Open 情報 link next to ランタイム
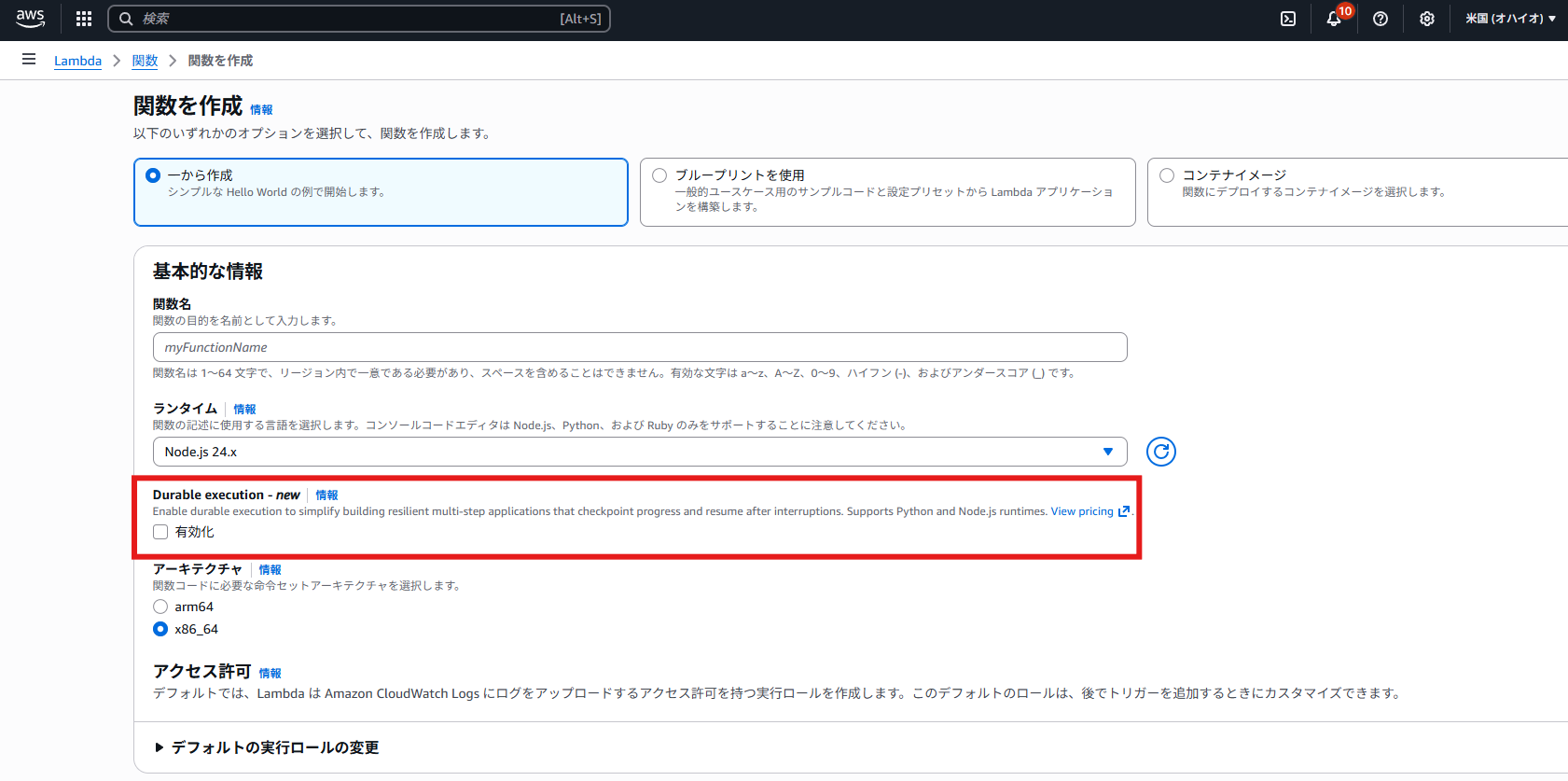This screenshot has height=781, width=1568. pos(244,410)
